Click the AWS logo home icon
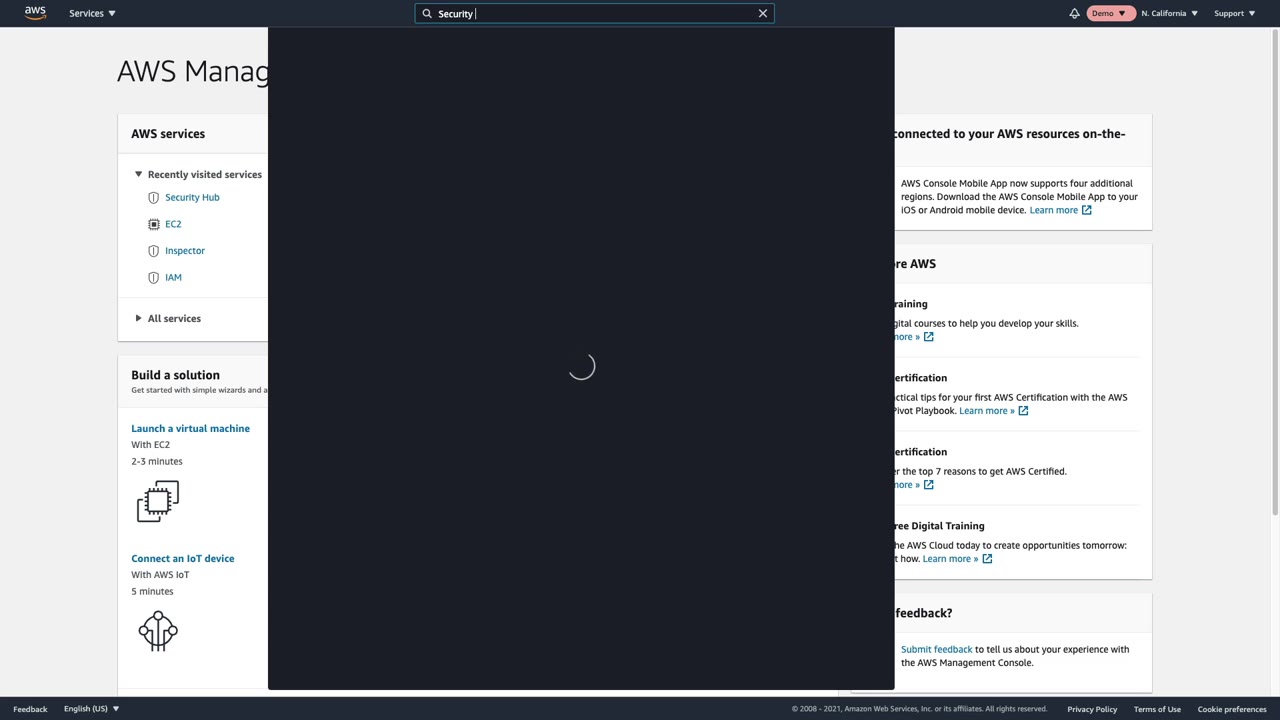Screen dimensions: 1280x720 [35, 13]
